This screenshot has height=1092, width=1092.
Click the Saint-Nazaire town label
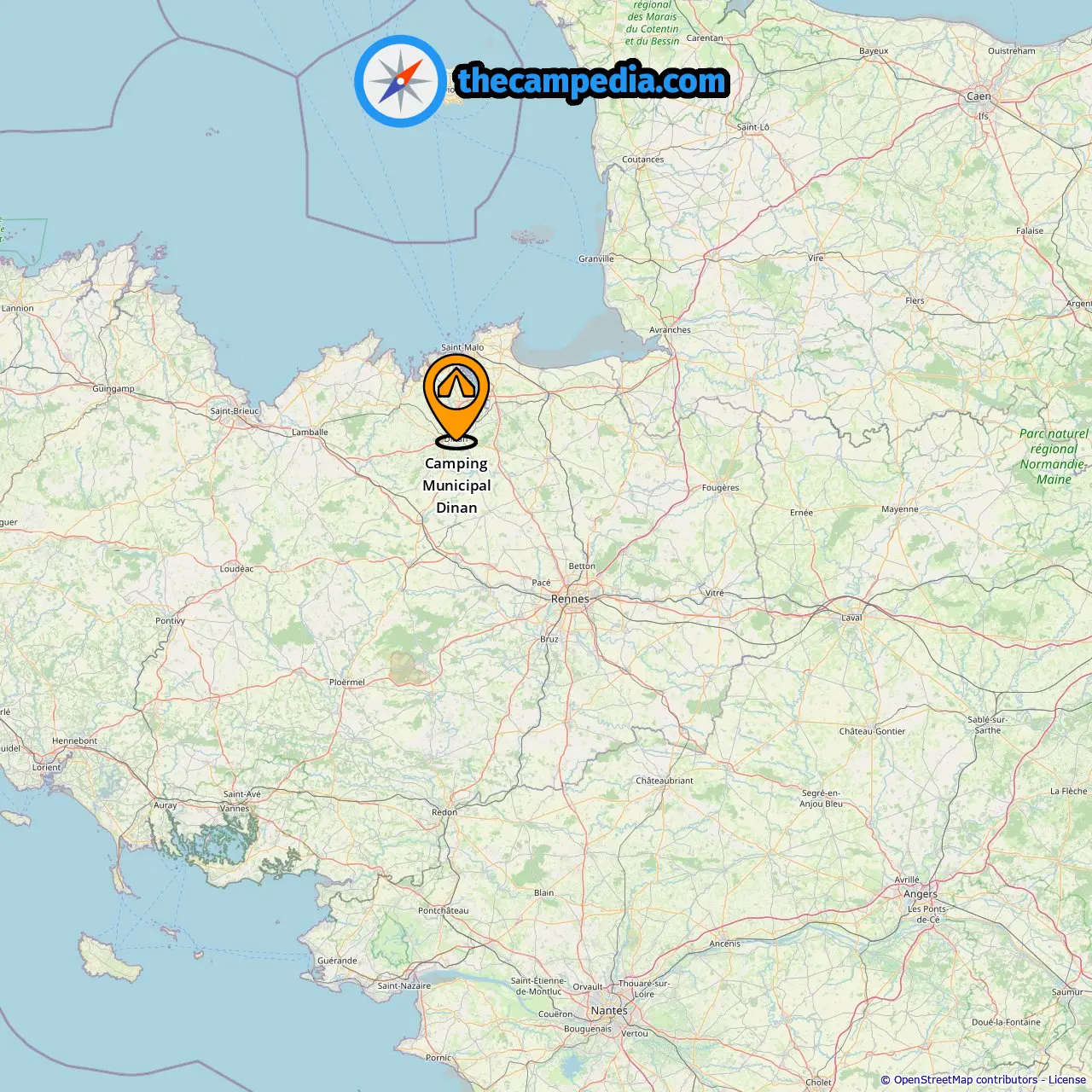point(404,985)
